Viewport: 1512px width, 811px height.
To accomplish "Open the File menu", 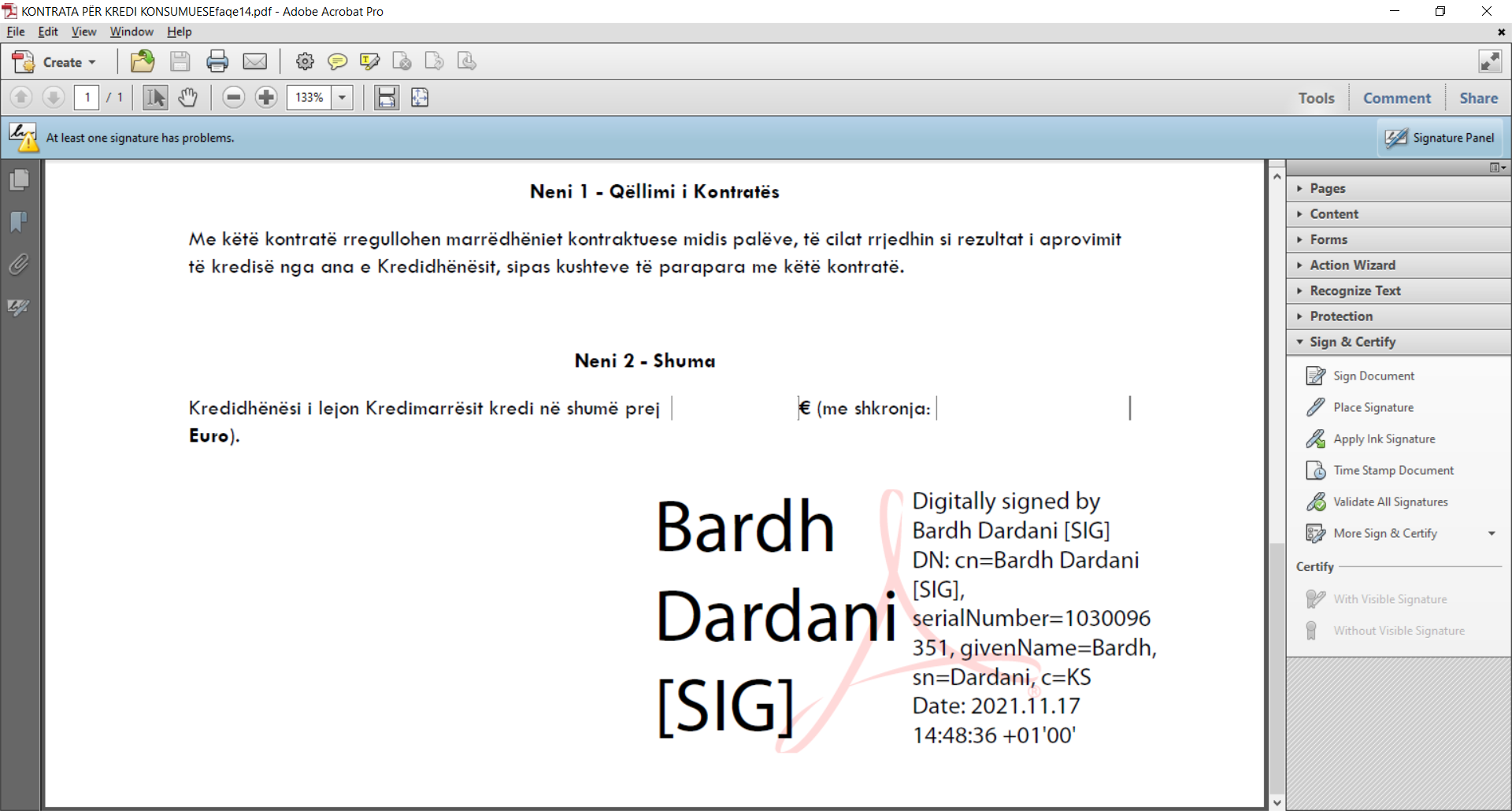I will point(16,31).
